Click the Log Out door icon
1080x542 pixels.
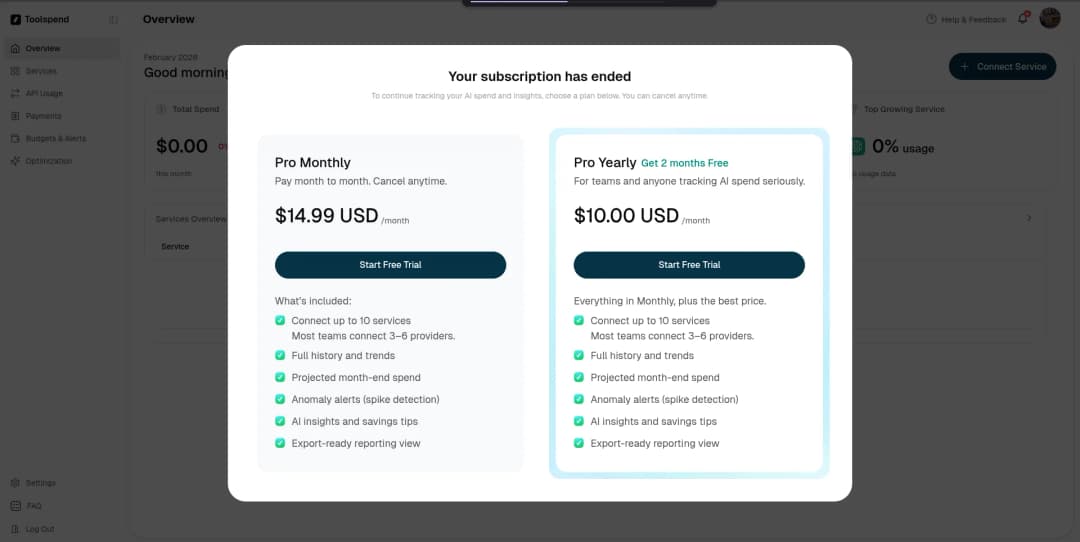point(15,529)
